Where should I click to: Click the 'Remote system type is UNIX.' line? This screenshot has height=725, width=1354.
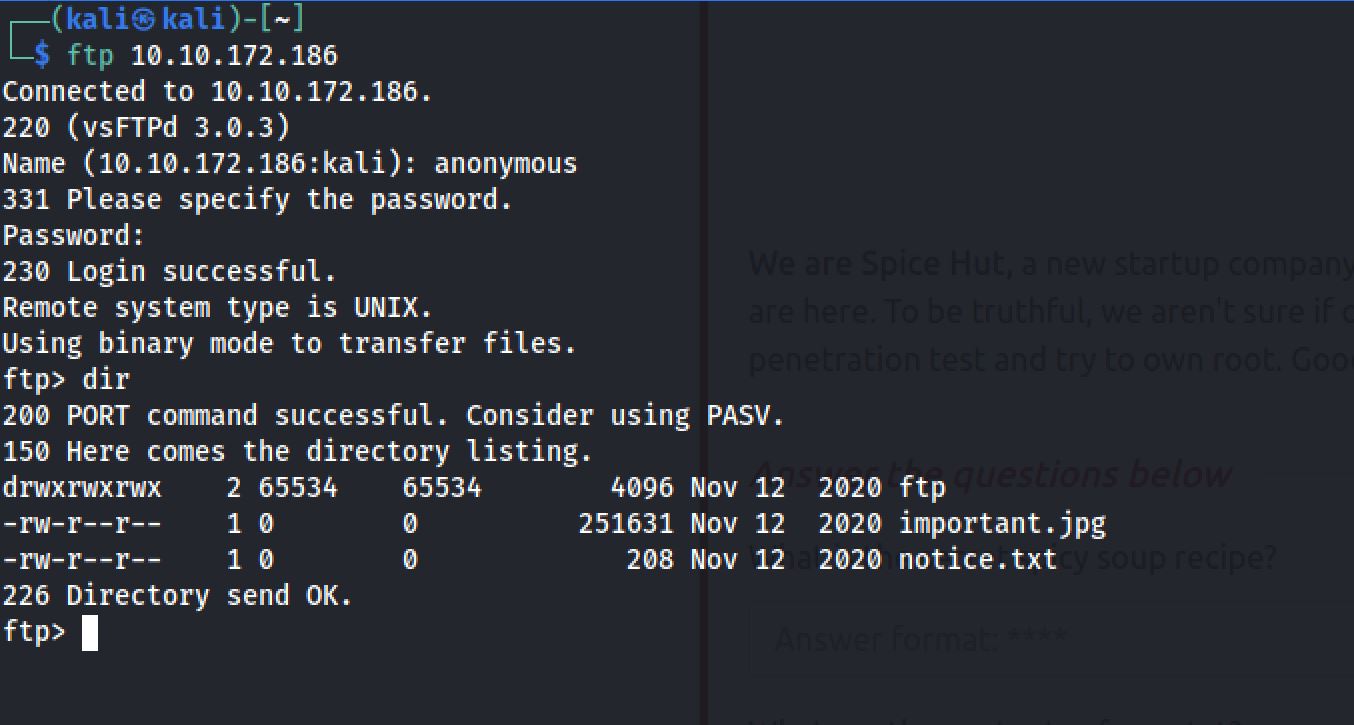[217, 308]
